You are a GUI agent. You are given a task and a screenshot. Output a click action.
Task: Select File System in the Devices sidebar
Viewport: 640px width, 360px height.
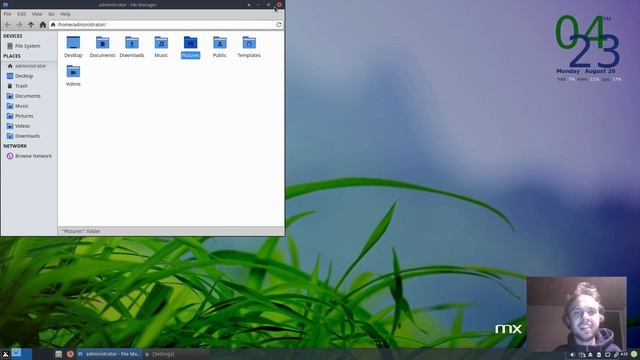tap(29, 46)
